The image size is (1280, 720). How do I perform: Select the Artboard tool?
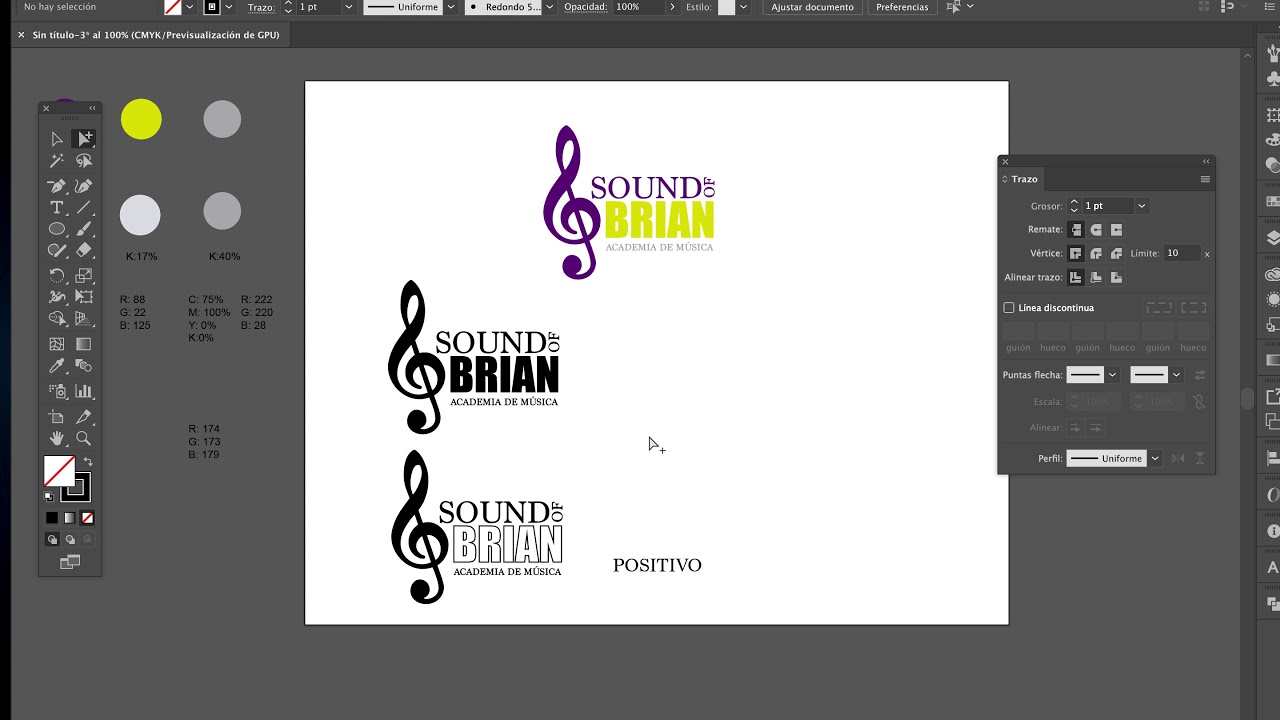pos(57,417)
